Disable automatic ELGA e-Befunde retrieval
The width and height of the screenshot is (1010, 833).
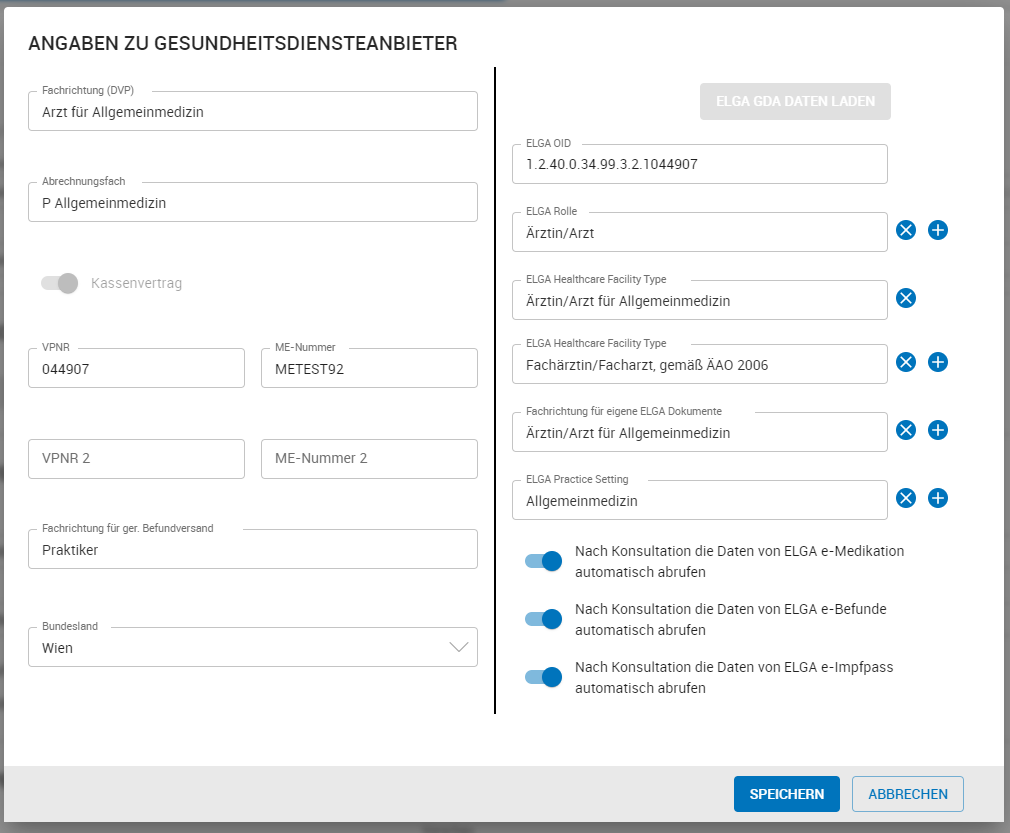point(543,619)
